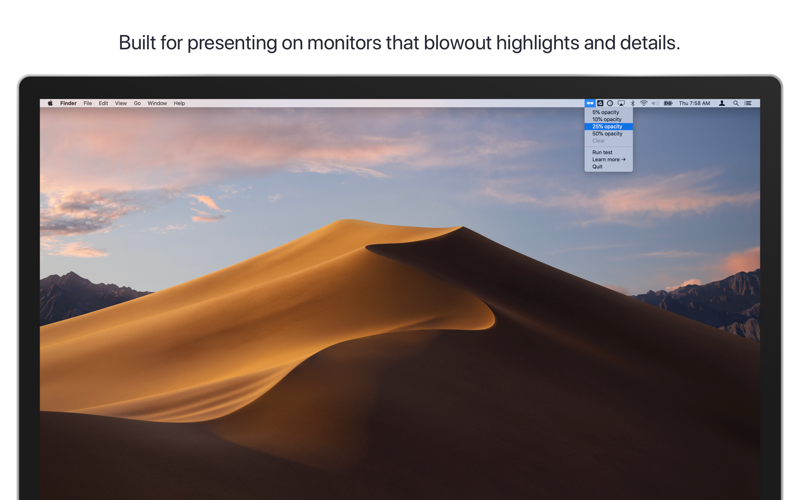Follow the Learn more link
Screen dimensions: 800x500
[609, 160]
